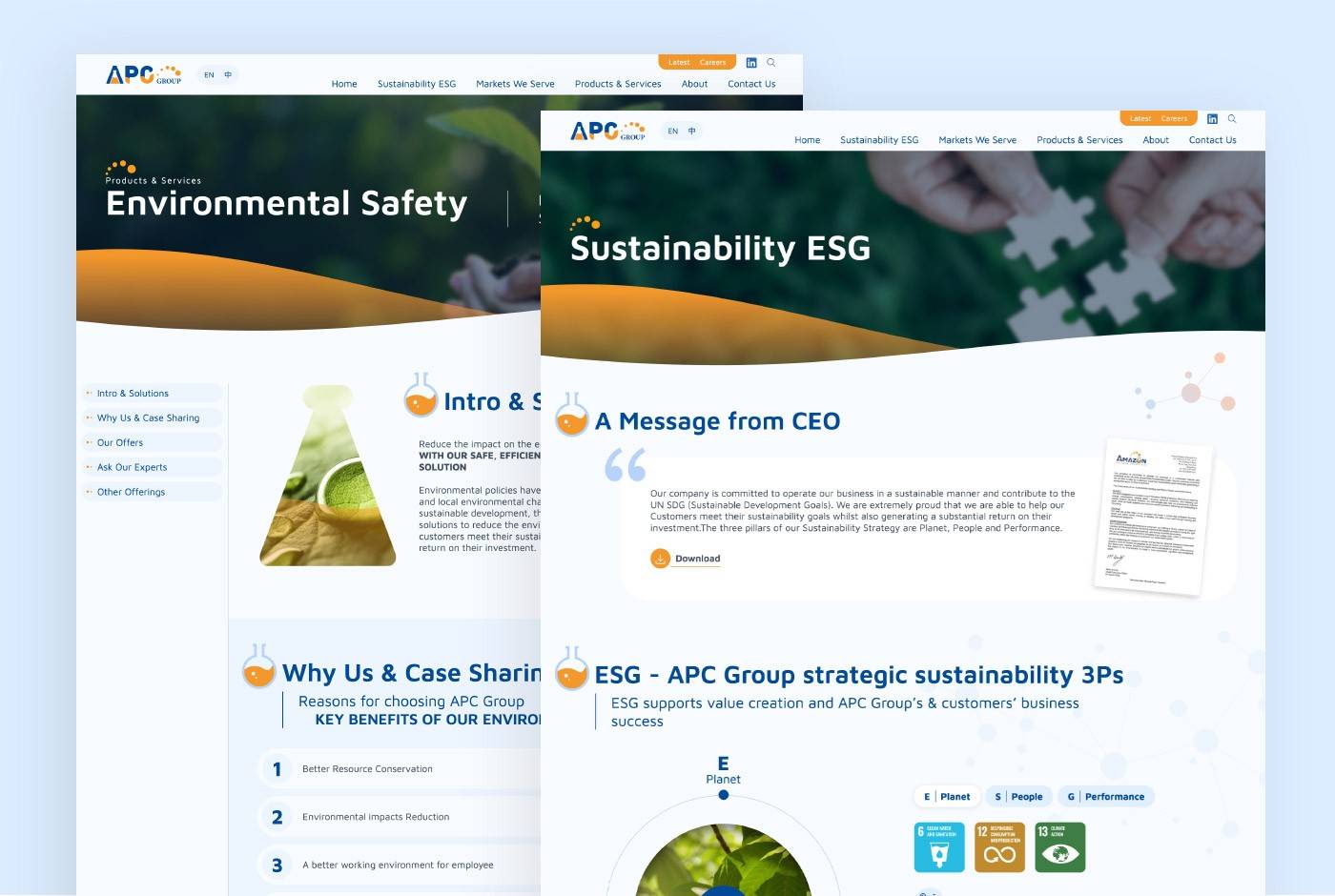This screenshot has width=1335, height=896.
Task: Click the SDG 13 Climate Action icon
Action: tap(1059, 847)
